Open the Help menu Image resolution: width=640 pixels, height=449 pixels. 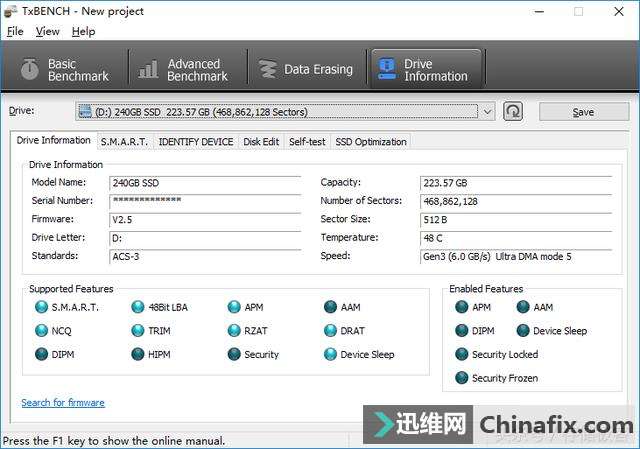point(83,31)
